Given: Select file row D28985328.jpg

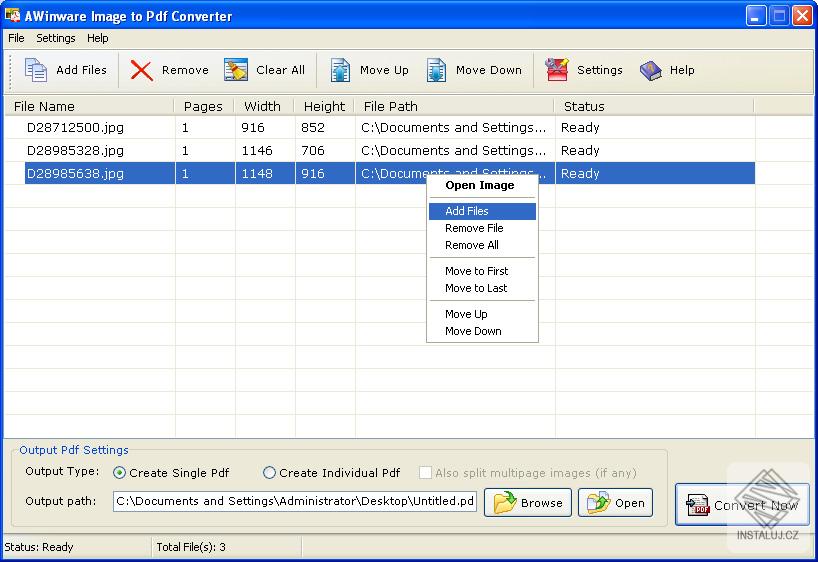Looking at the screenshot, I should pyautogui.click(x=379, y=151).
